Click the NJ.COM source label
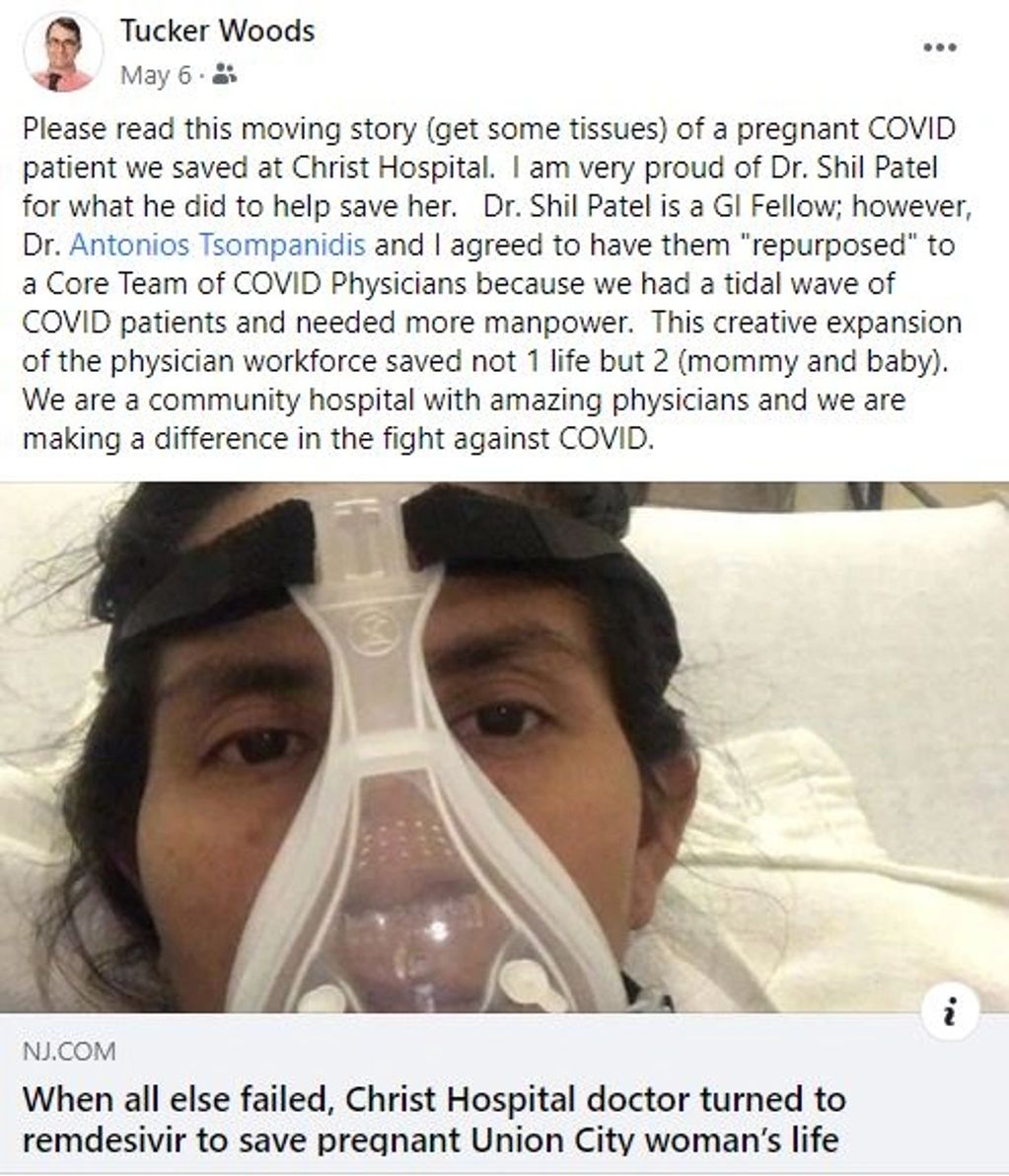 (x=68, y=1052)
